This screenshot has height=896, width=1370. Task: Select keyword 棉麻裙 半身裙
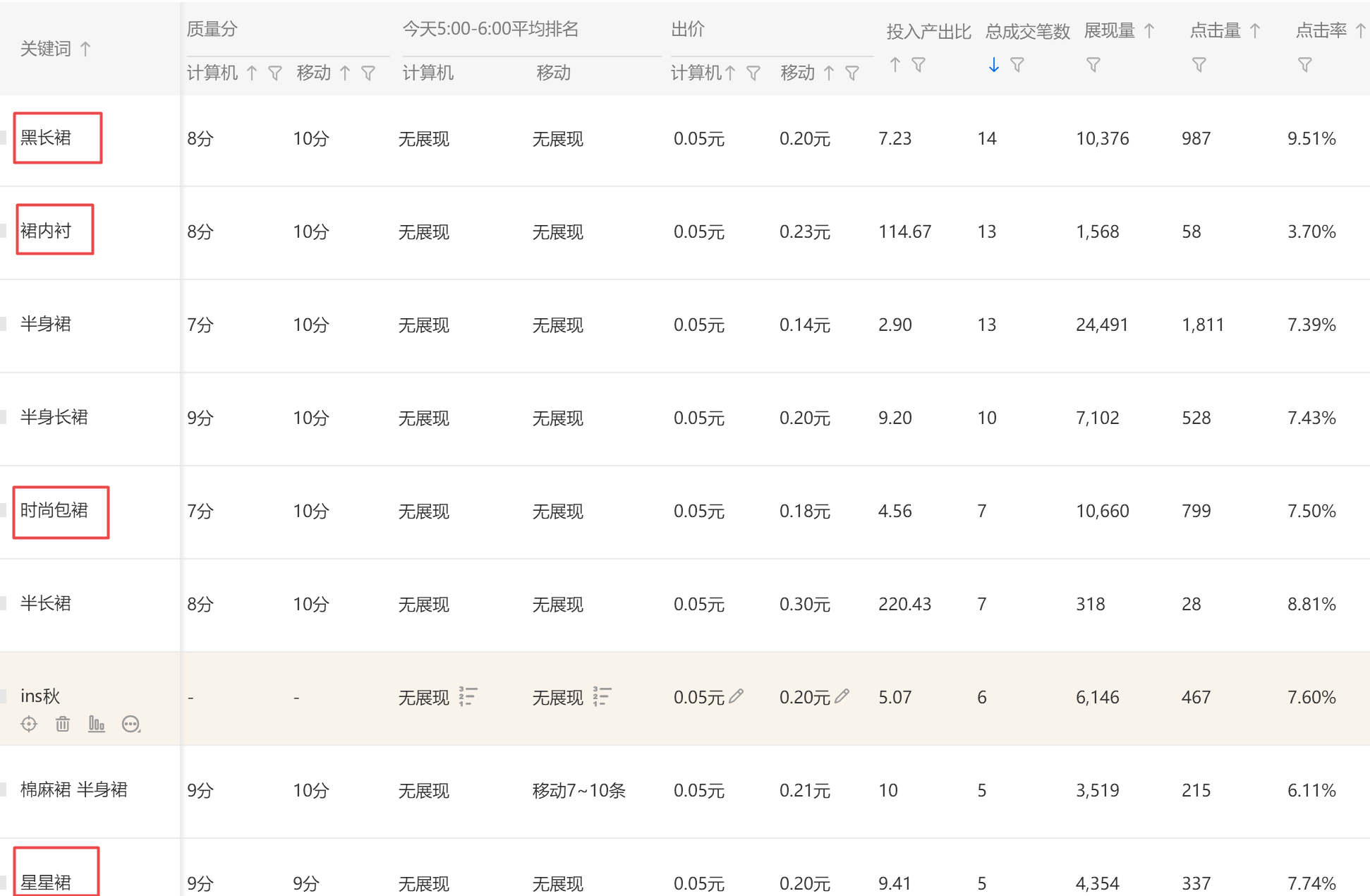74,789
